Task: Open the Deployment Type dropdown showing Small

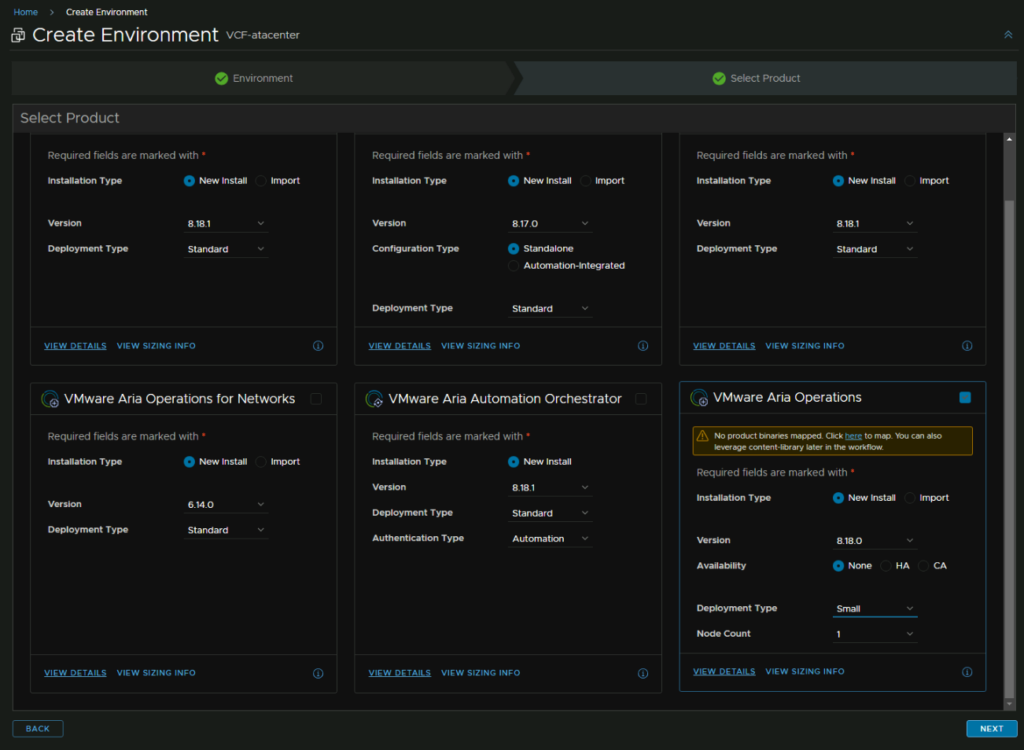Action: click(x=874, y=609)
